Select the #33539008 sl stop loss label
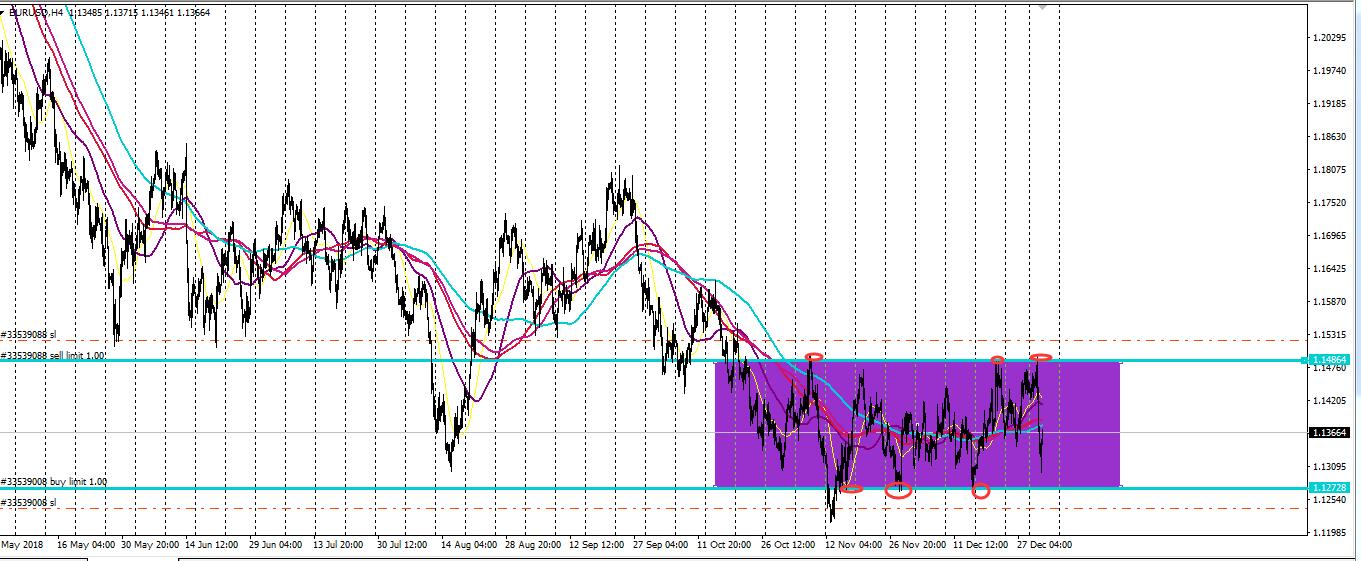The image size is (1361, 561). click(29, 502)
